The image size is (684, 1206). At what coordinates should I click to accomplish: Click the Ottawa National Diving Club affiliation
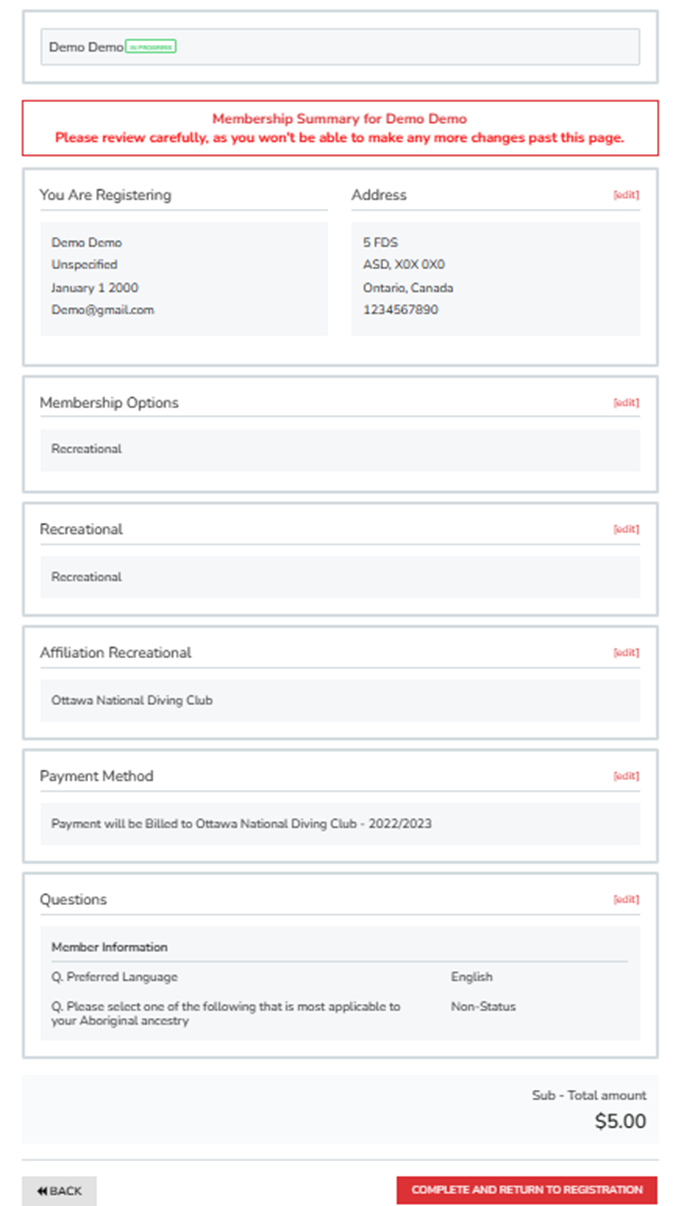click(132, 701)
